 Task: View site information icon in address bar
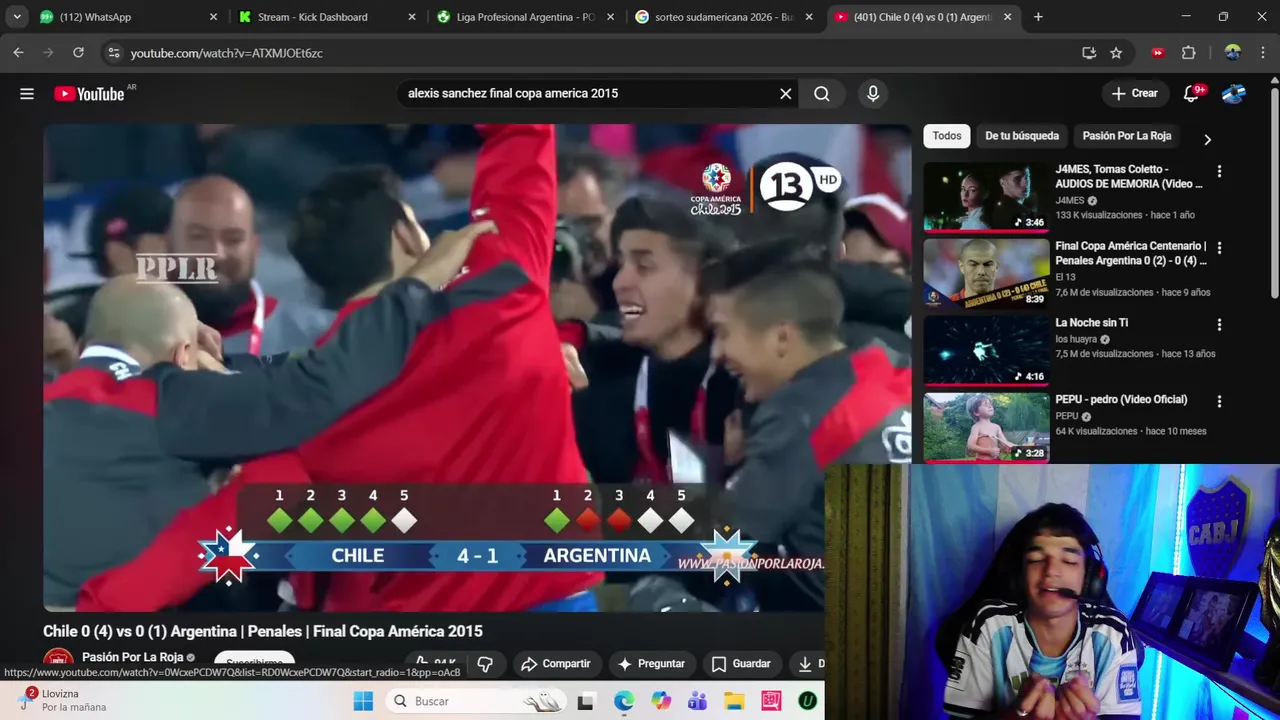[x=114, y=53]
